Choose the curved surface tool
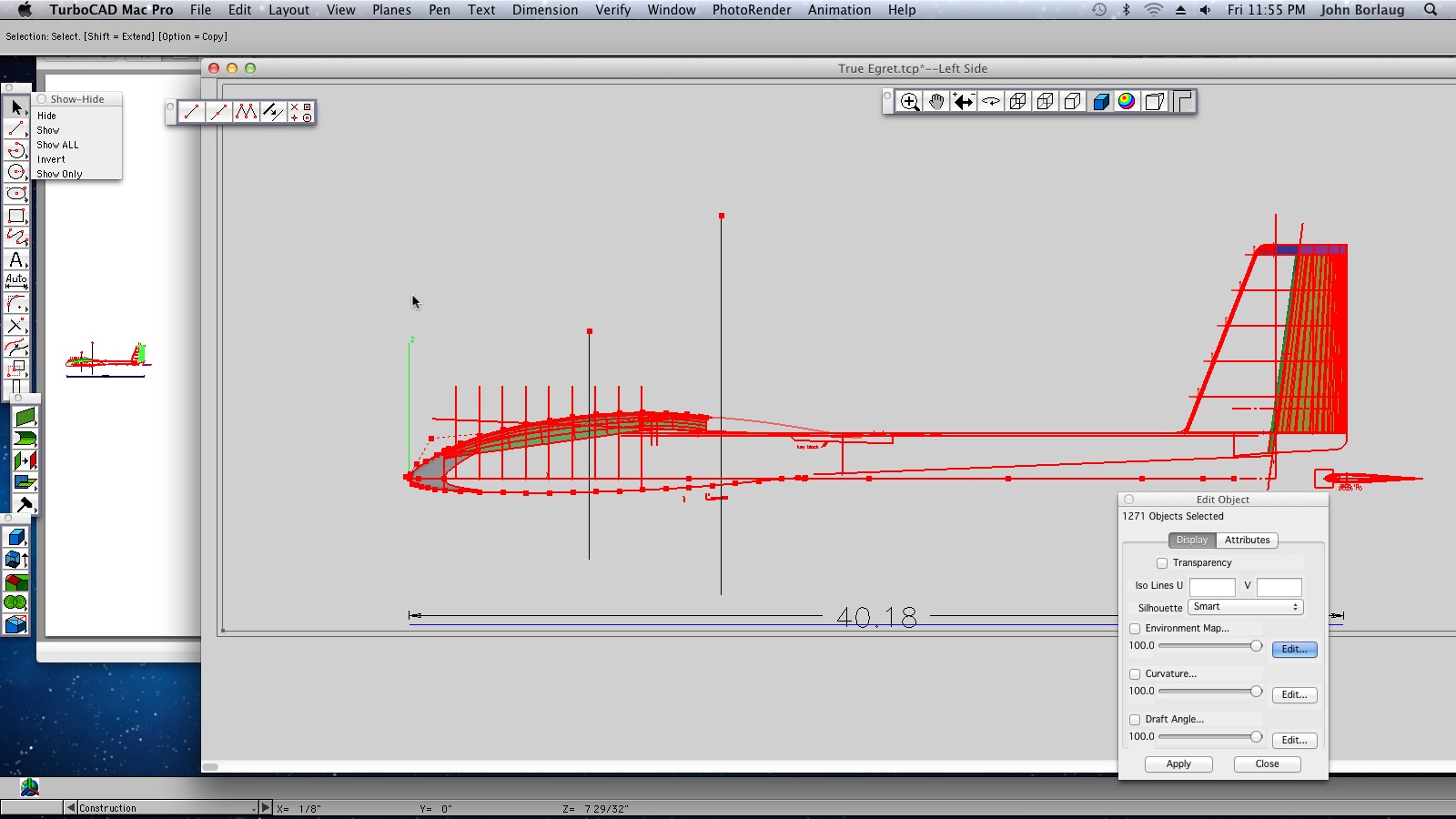The height and width of the screenshot is (819, 1456). [25, 440]
